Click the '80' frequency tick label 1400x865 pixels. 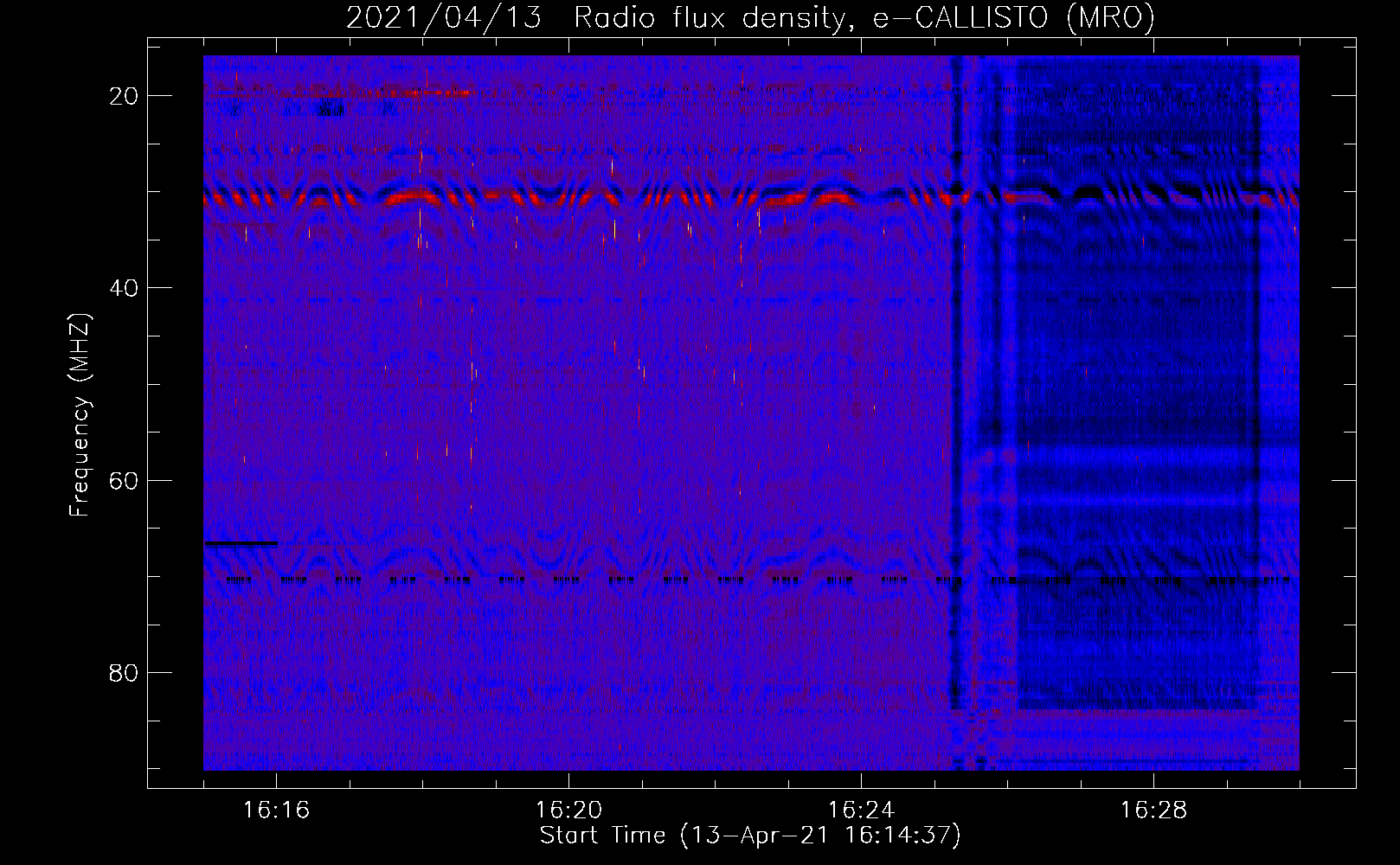pyautogui.click(x=124, y=673)
